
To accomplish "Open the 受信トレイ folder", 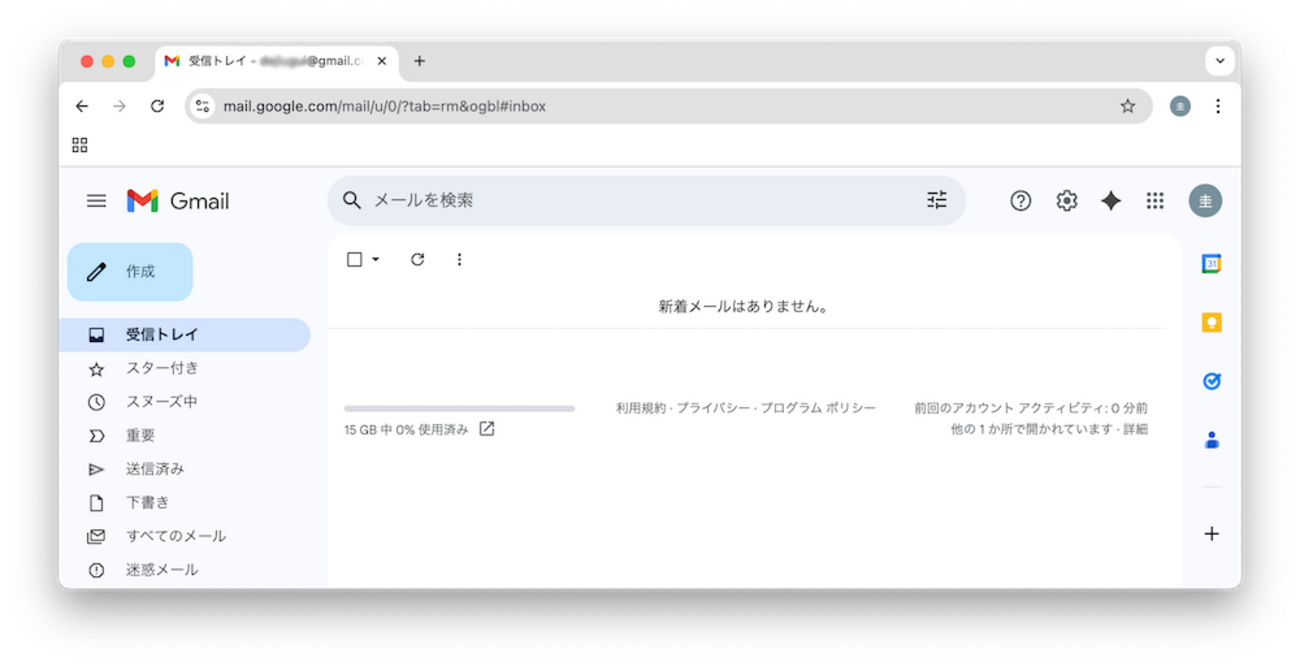I will pyautogui.click(x=184, y=335).
